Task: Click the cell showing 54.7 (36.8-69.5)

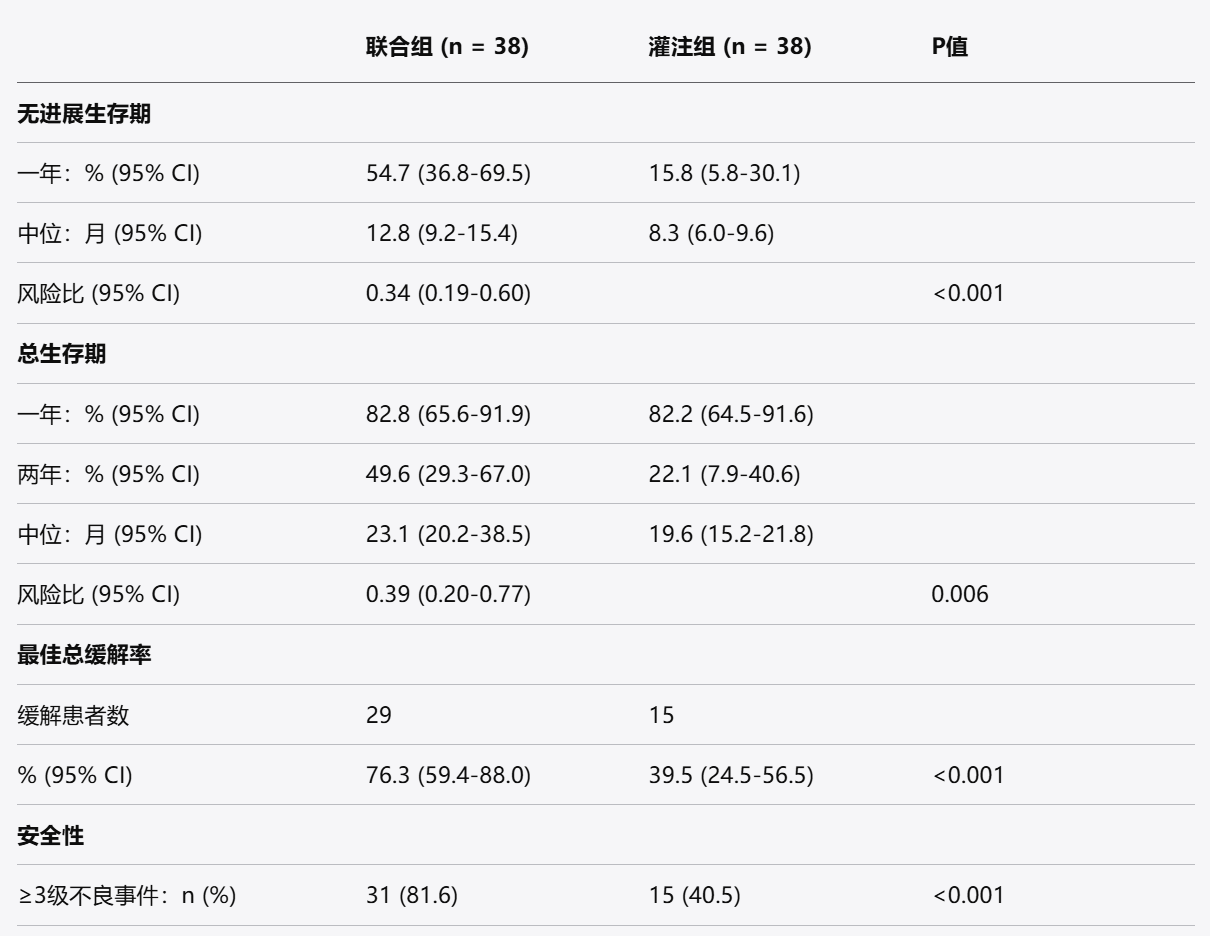Action: pos(448,173)
